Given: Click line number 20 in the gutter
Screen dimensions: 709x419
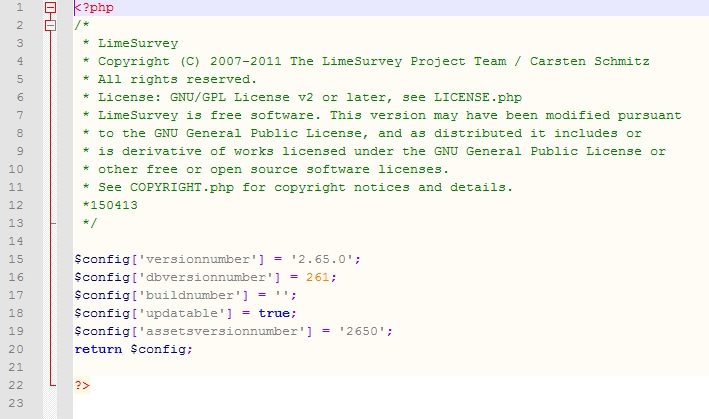Looking at the screenshot, I should tap(16, 349).
